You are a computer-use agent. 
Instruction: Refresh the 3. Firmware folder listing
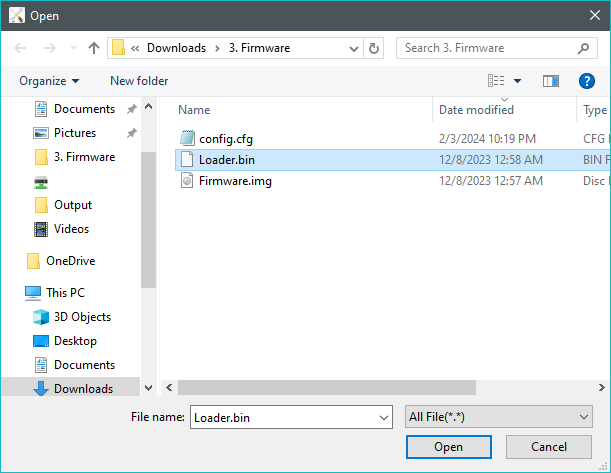click(374, 48)
